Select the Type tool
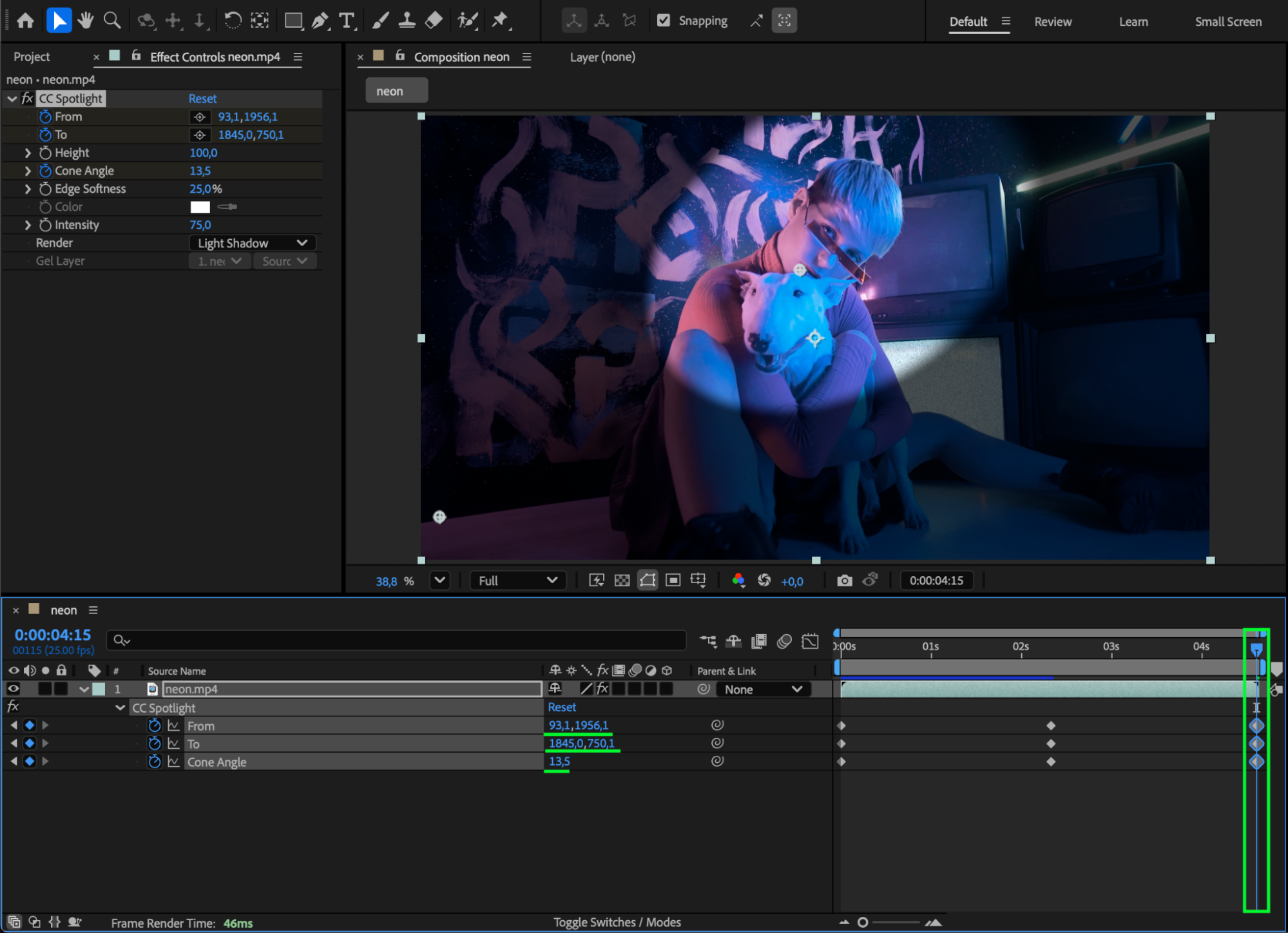 pos(347,21)
